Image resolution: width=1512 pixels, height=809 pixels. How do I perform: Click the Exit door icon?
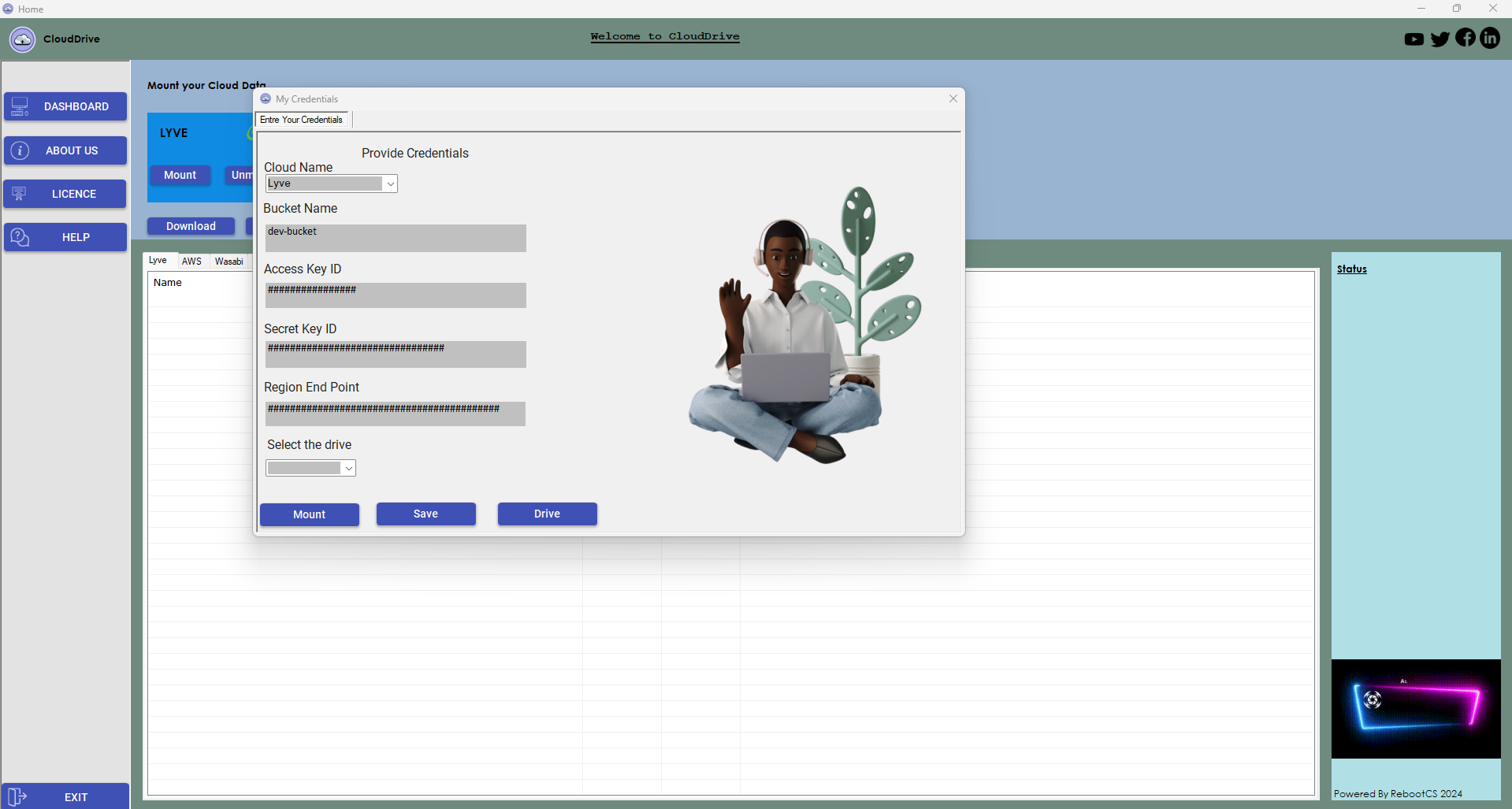click(x=17, y=796)
